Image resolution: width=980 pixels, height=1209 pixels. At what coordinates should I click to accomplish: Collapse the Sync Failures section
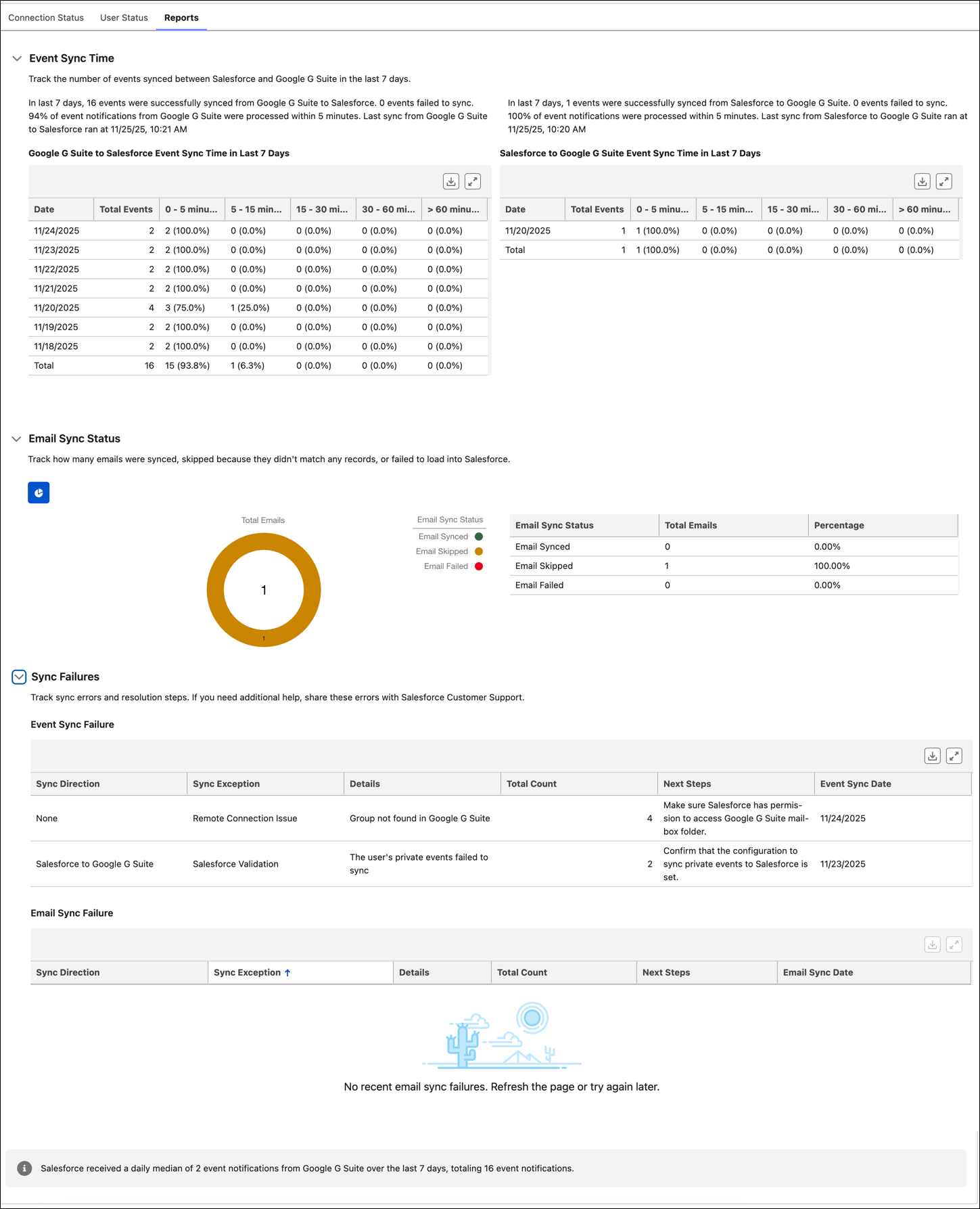pos(19,677)
